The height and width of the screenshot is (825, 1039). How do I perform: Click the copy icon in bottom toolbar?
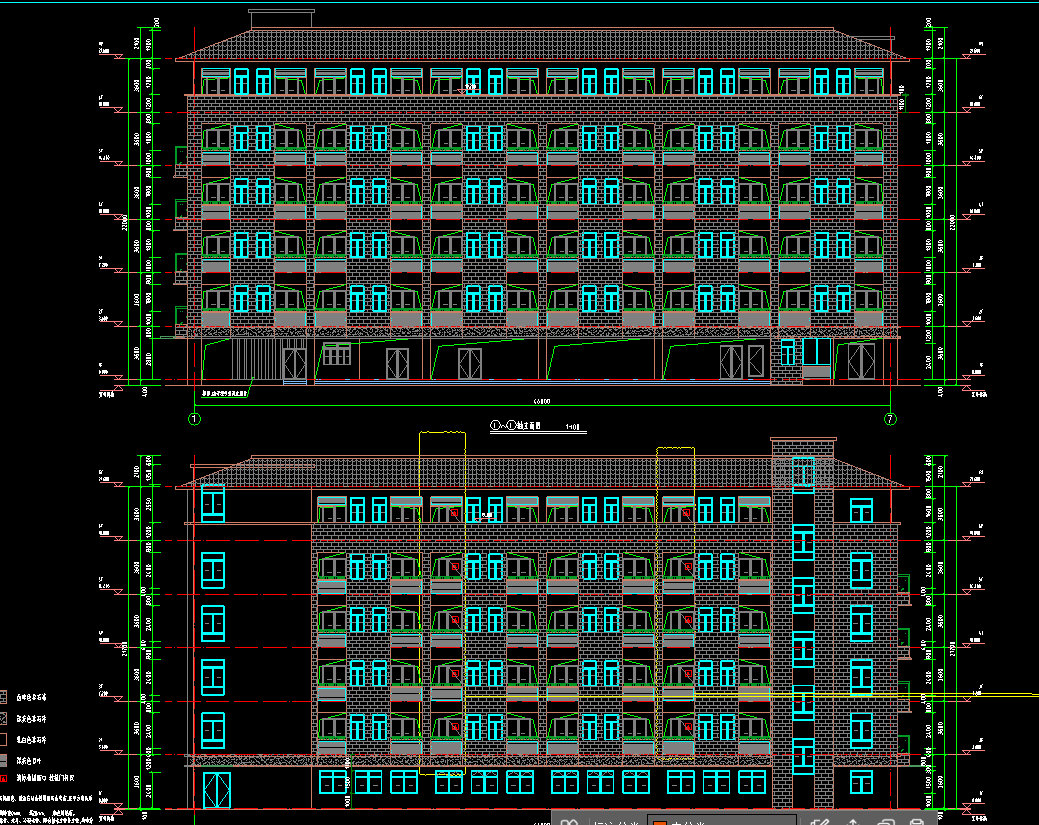[886, 822]
